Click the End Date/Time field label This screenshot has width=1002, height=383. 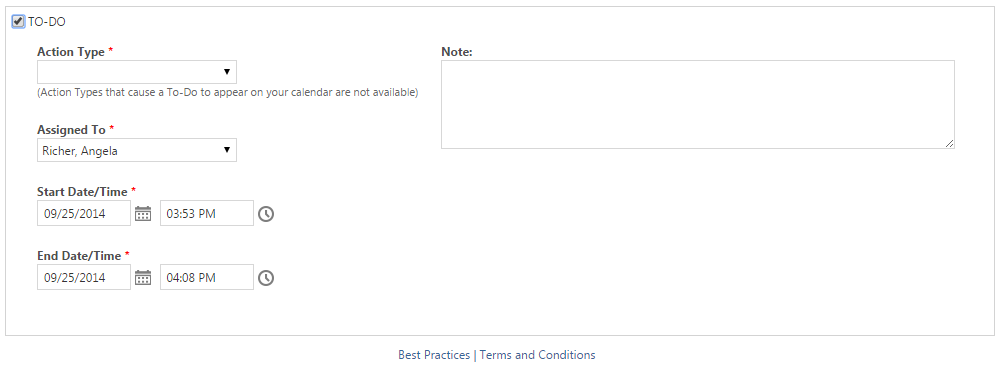[79, 255]
